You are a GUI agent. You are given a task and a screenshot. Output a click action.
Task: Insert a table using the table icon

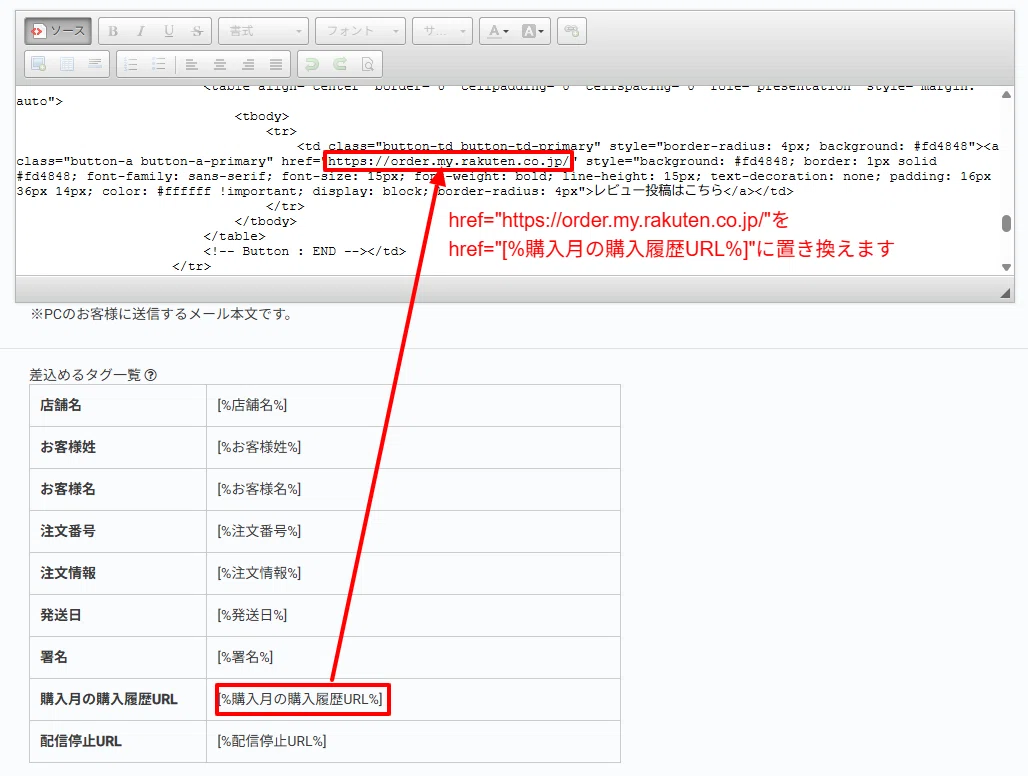(x=67, y=64)
